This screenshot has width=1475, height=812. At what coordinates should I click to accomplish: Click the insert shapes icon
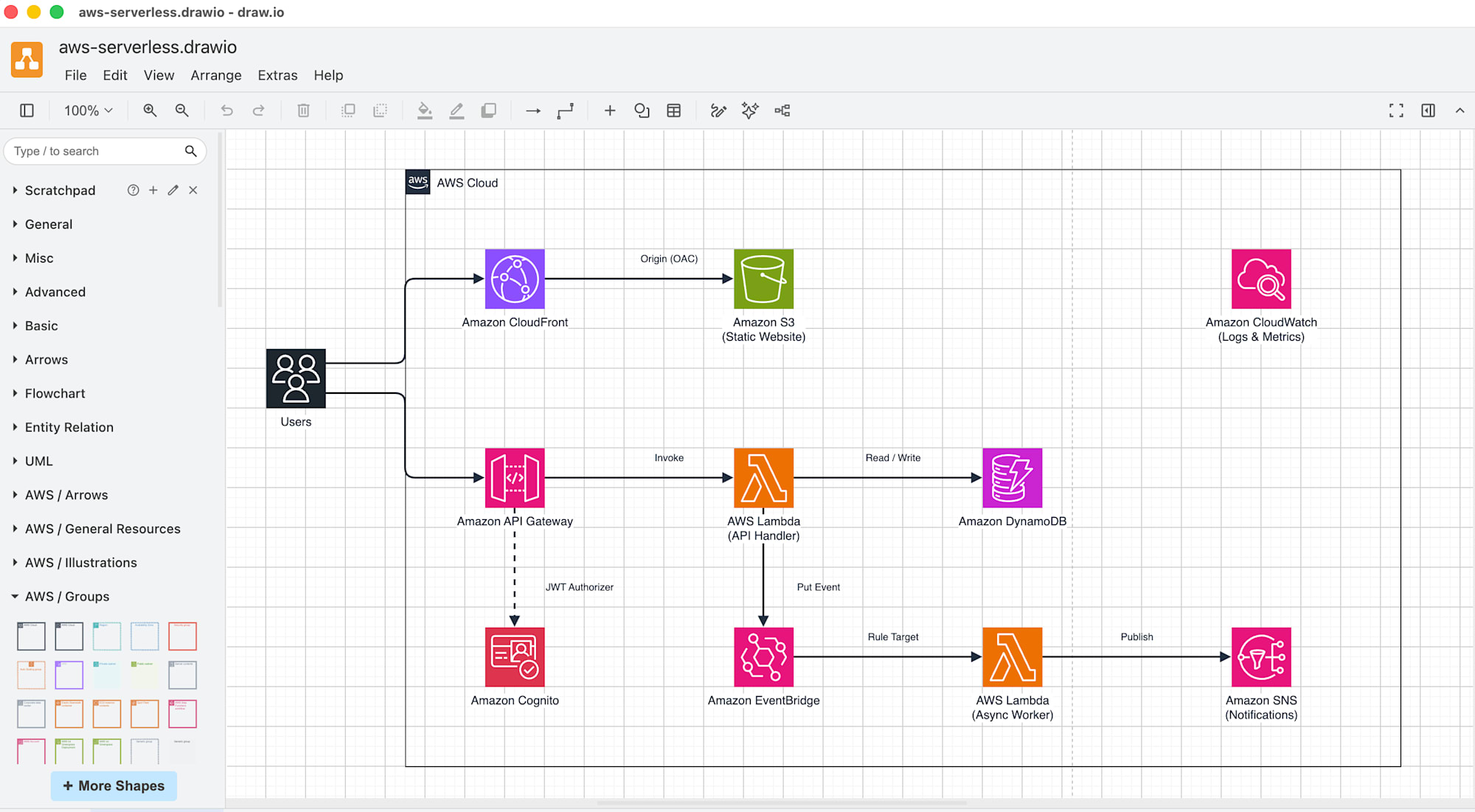tap(642, 111)
